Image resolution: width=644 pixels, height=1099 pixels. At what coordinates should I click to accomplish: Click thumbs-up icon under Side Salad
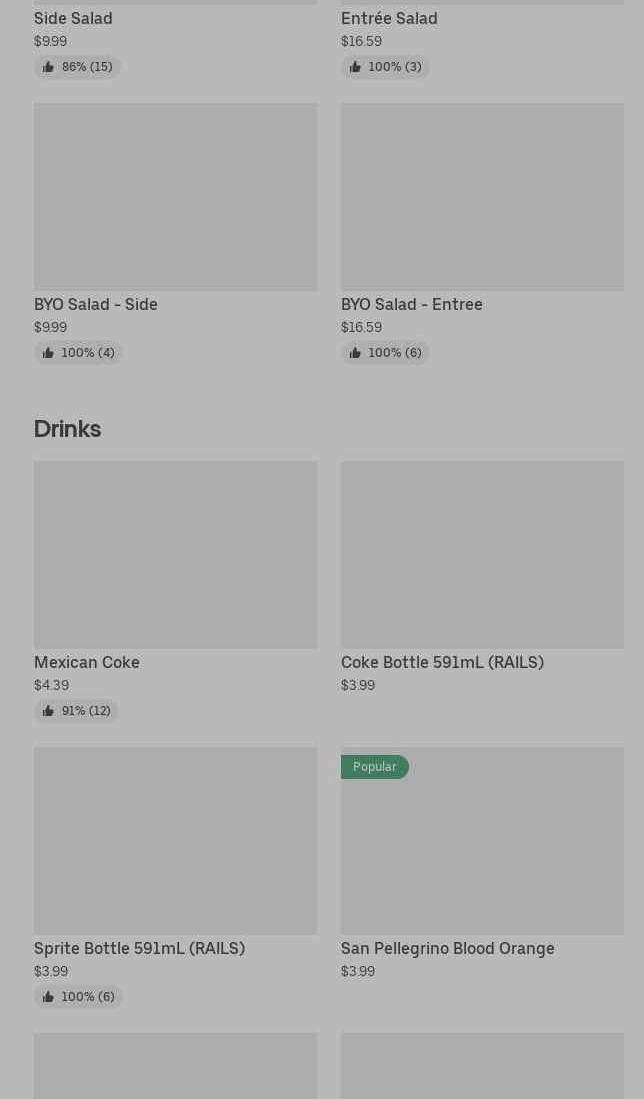coord(48,67)
